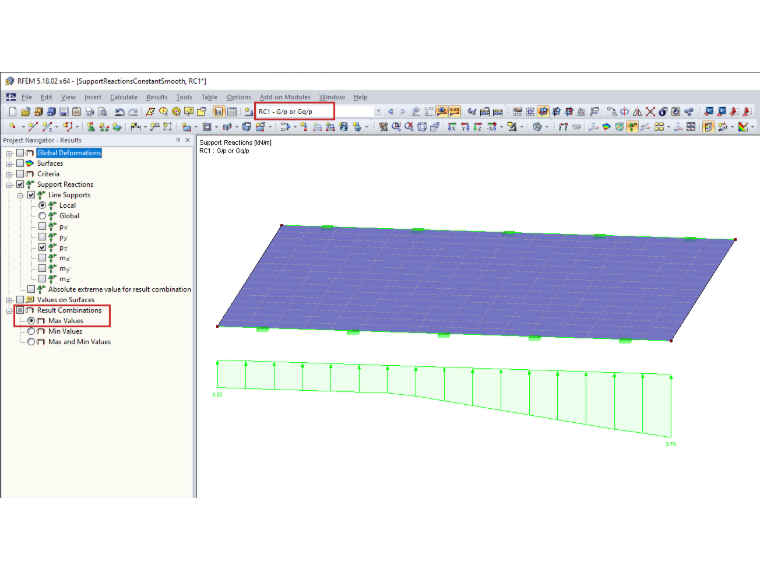Uncheck Support Reactions checkbox
Viewport: 760px width, 570px height.
[x=20, y=184]
